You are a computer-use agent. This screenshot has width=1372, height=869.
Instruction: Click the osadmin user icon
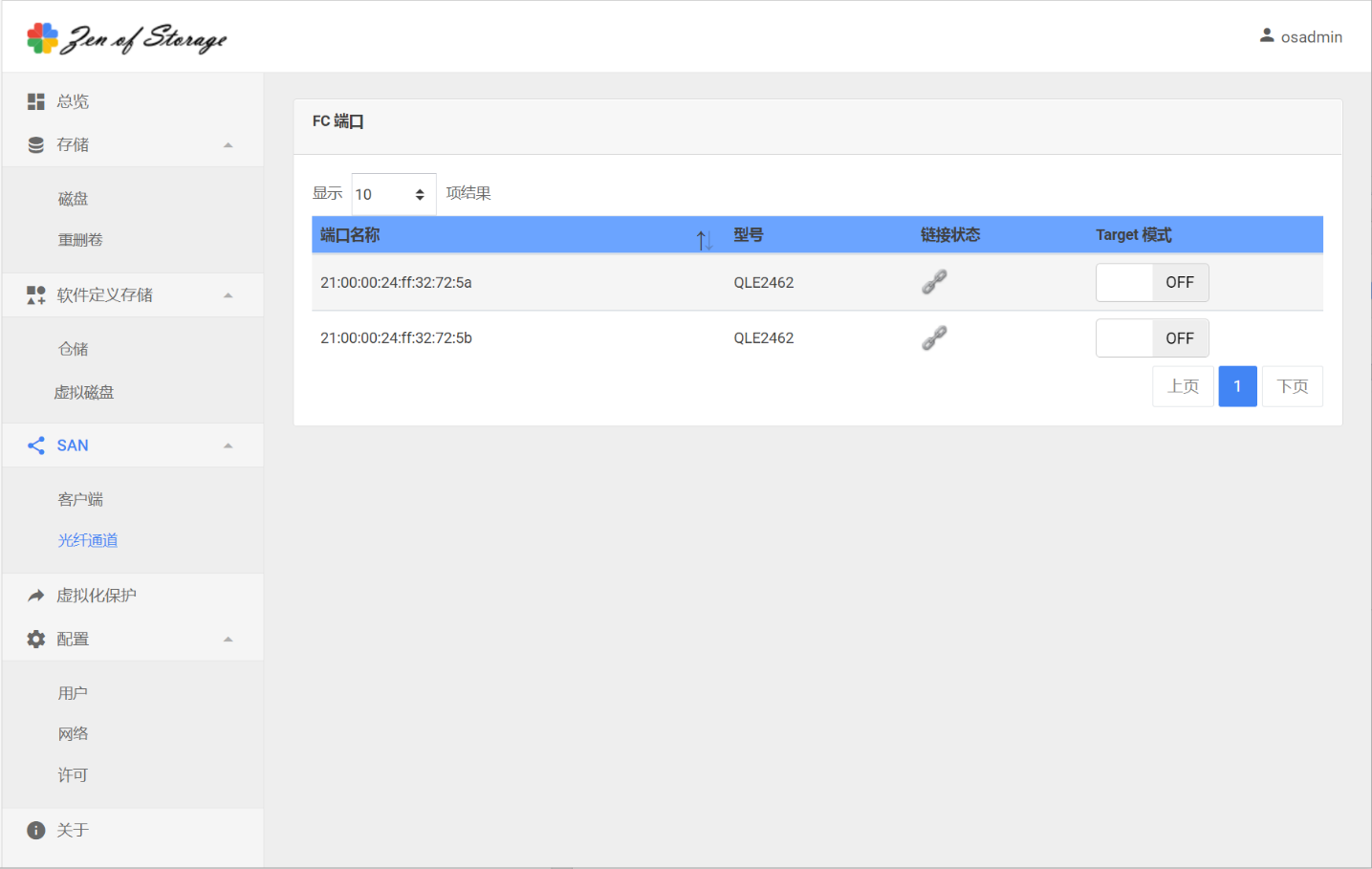pyautogui.click(x=1267, y=36)
